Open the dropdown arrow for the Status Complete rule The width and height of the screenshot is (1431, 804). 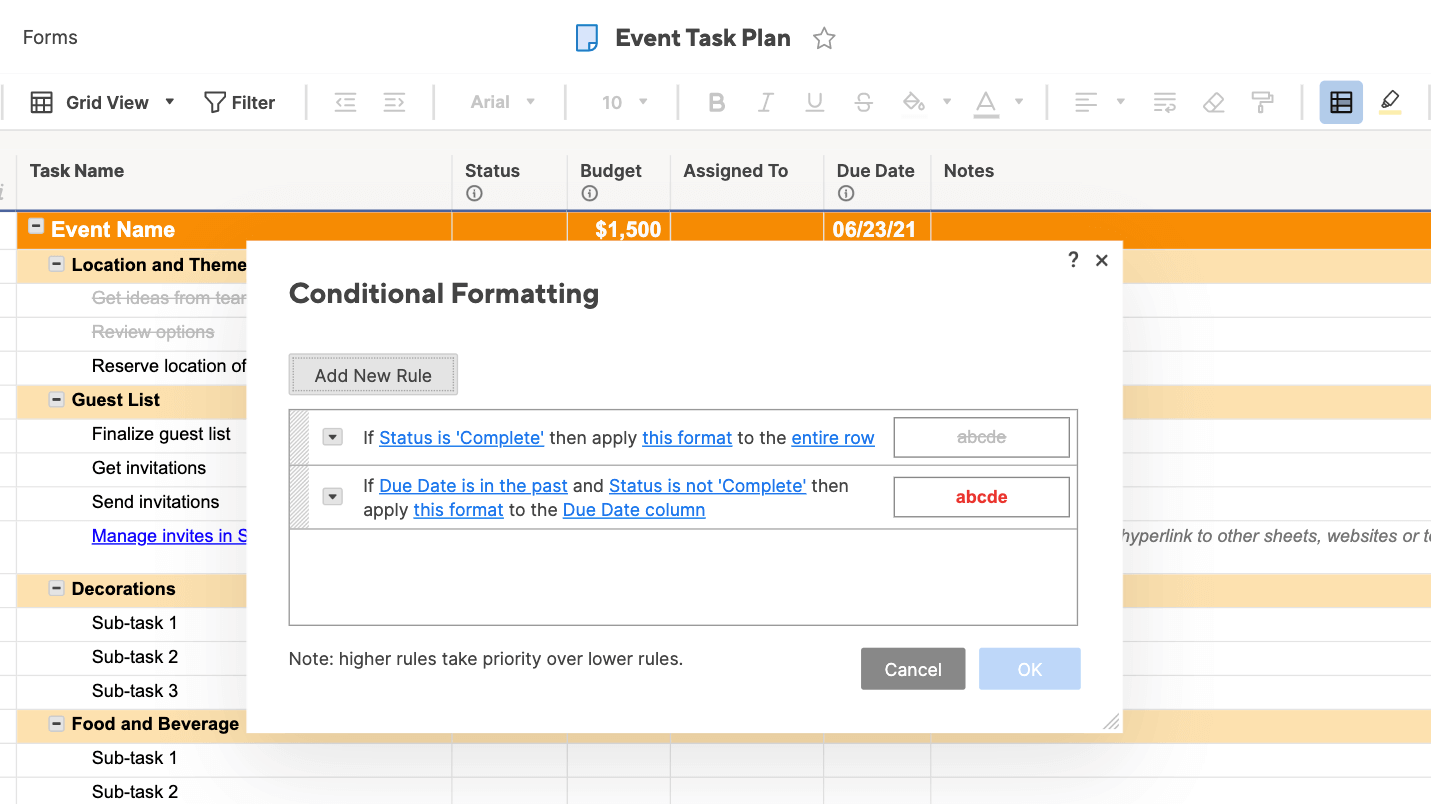tap(333, 437)
